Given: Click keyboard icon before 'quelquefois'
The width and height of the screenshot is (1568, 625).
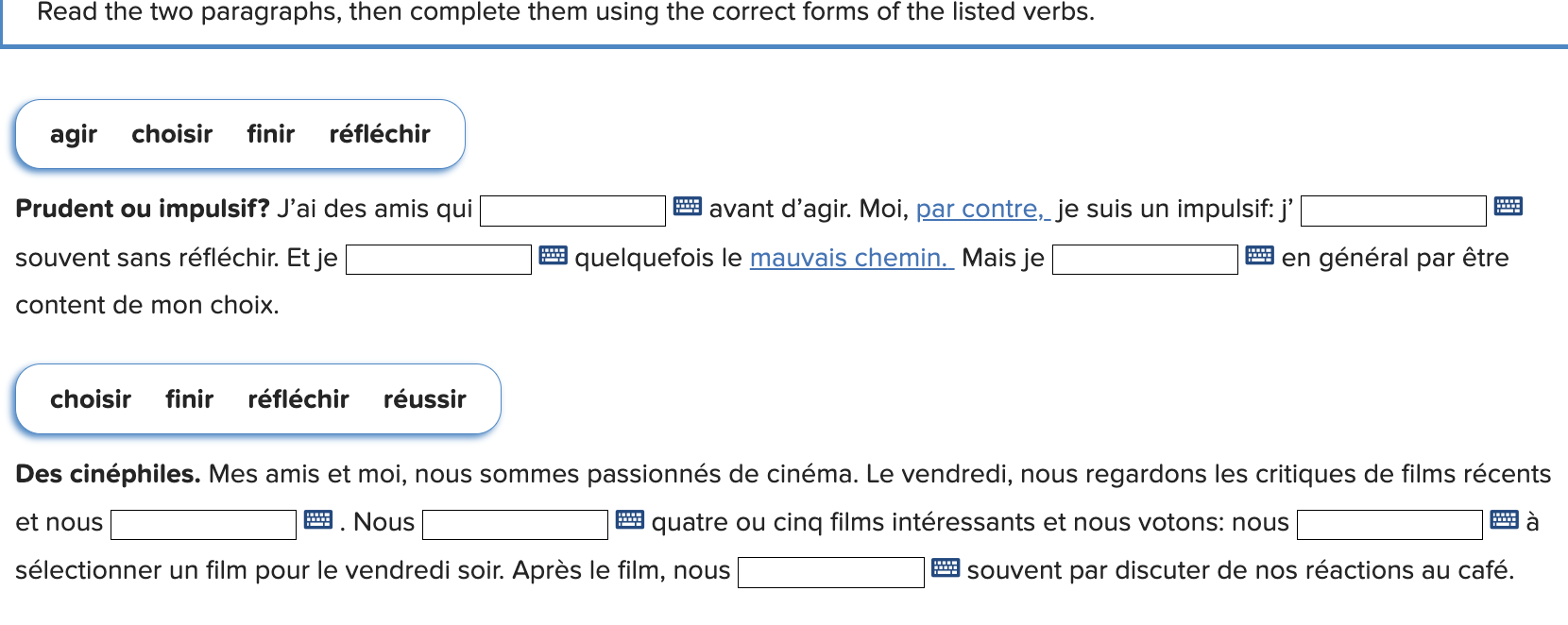Looking at the screenshot, I should 553,255.
